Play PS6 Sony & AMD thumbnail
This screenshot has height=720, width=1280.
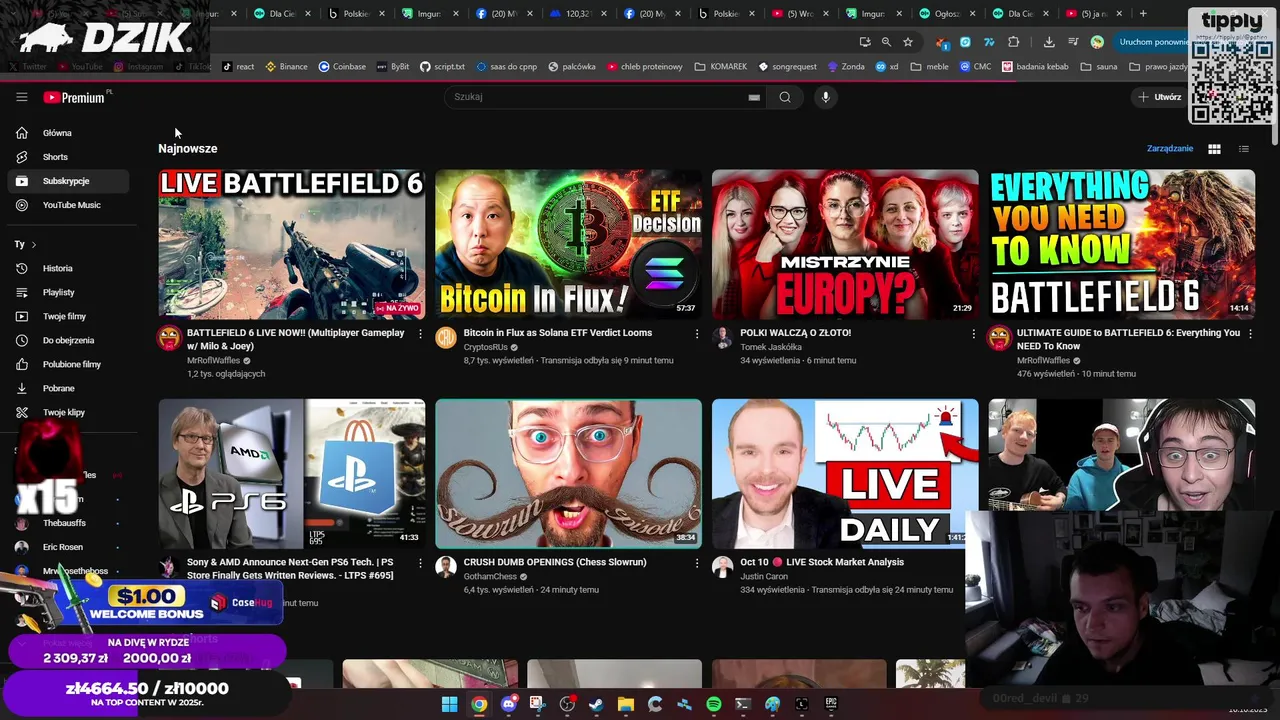[291, 474]
